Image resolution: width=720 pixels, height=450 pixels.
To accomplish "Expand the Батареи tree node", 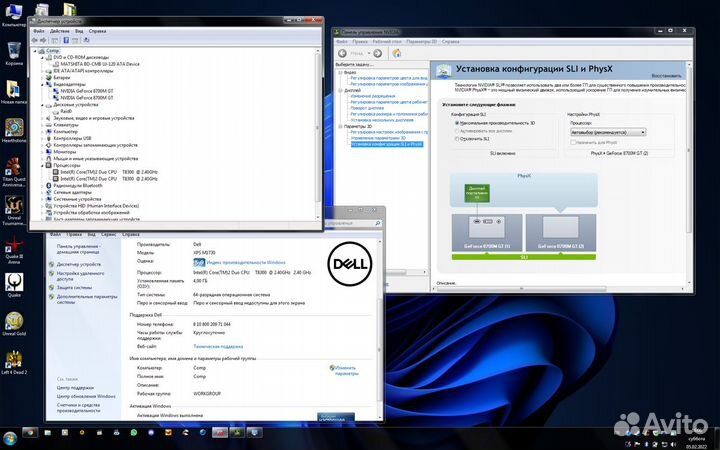I will coord(42,78).
